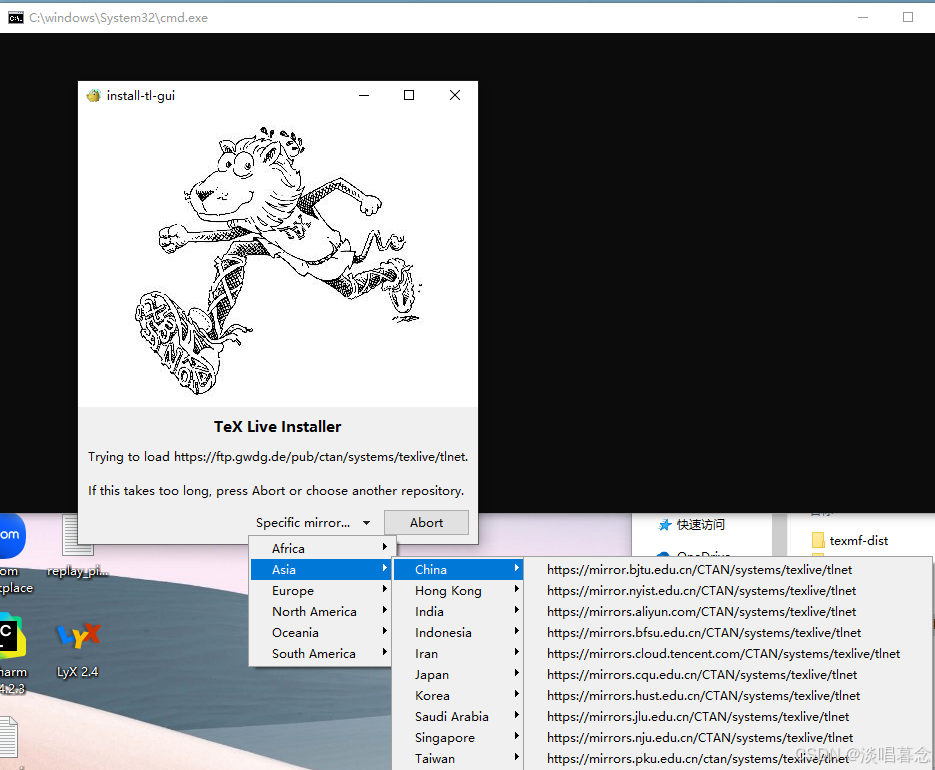Select China in the country submenu

(x=458, y=570)
